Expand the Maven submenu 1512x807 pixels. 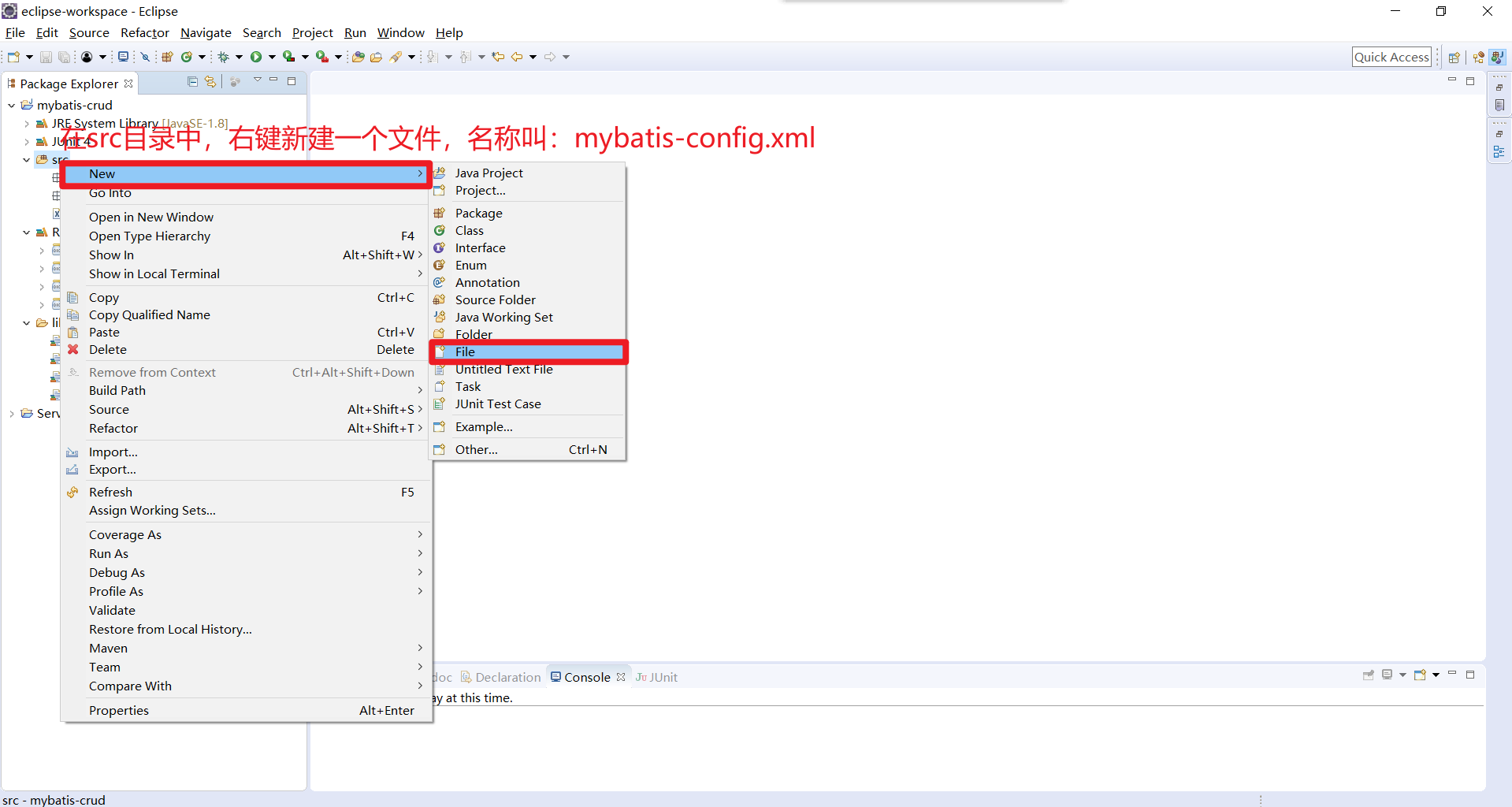click(247, 649)
